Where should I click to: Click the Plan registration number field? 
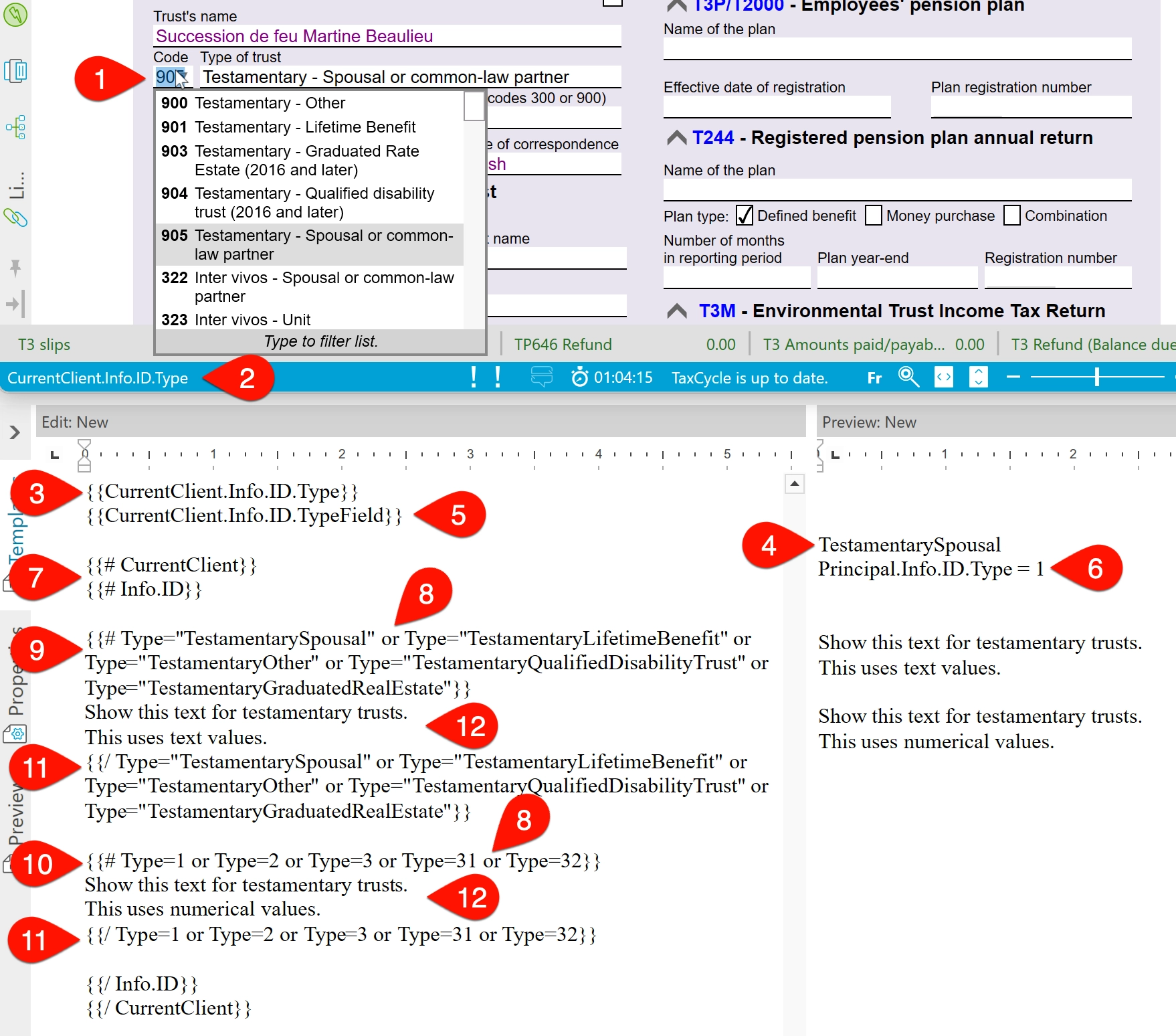tap(1031, 107)
